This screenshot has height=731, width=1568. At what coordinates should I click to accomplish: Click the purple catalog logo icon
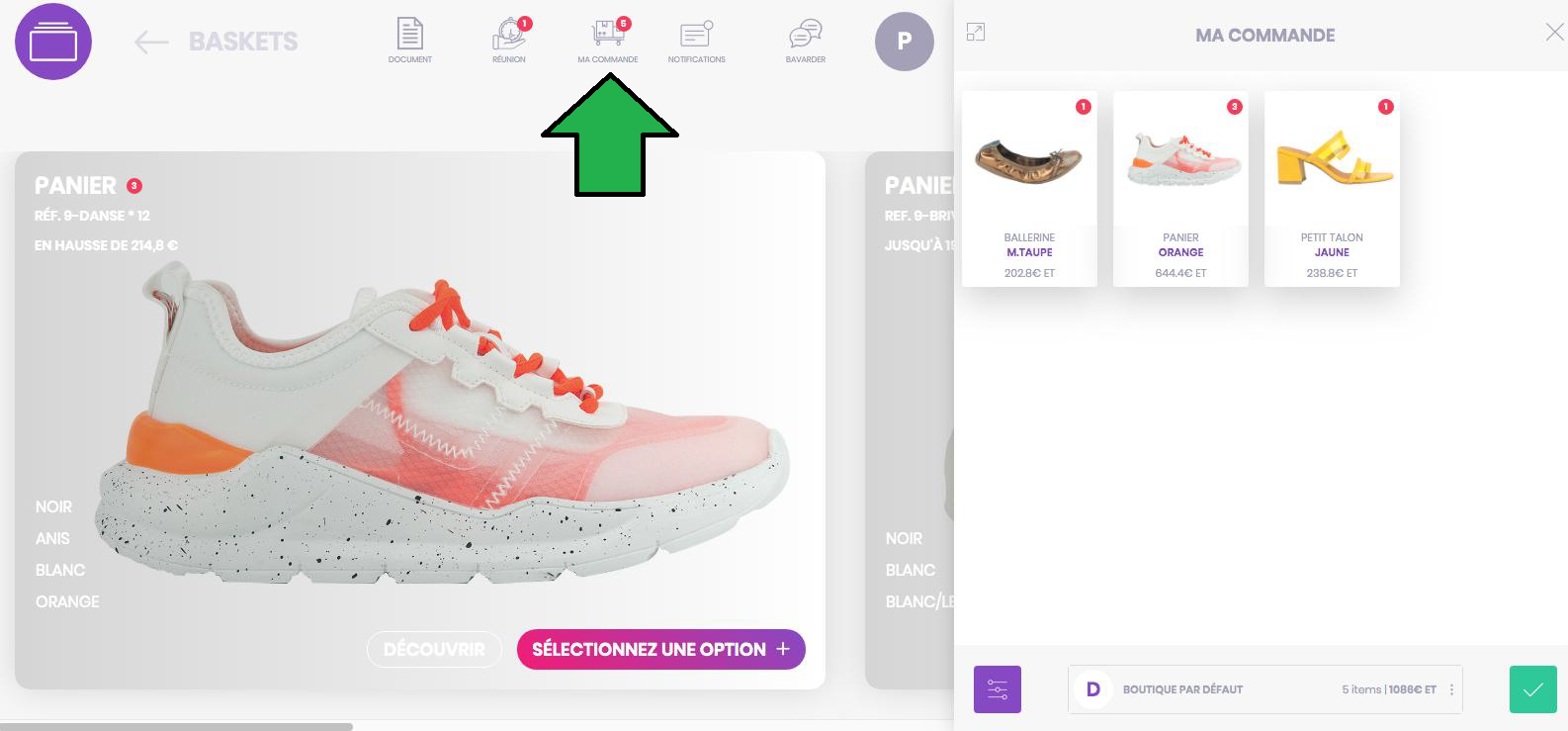(53, 42)
